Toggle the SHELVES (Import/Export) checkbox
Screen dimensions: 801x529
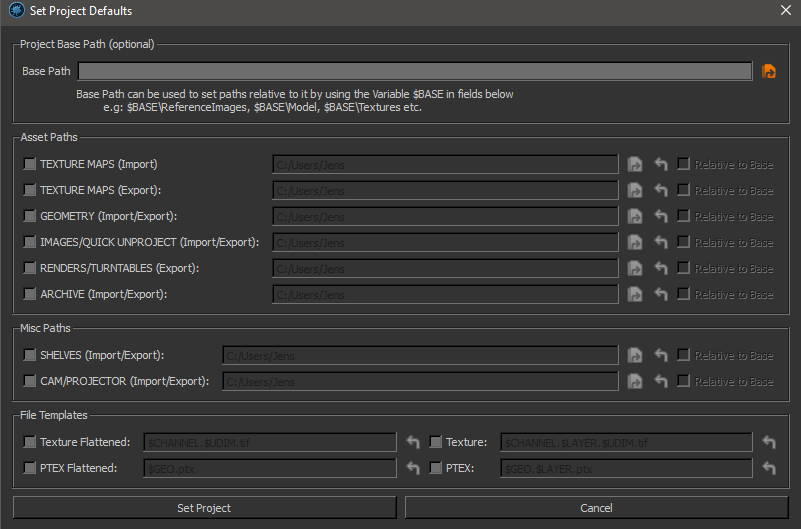click(x=30, y=355)
